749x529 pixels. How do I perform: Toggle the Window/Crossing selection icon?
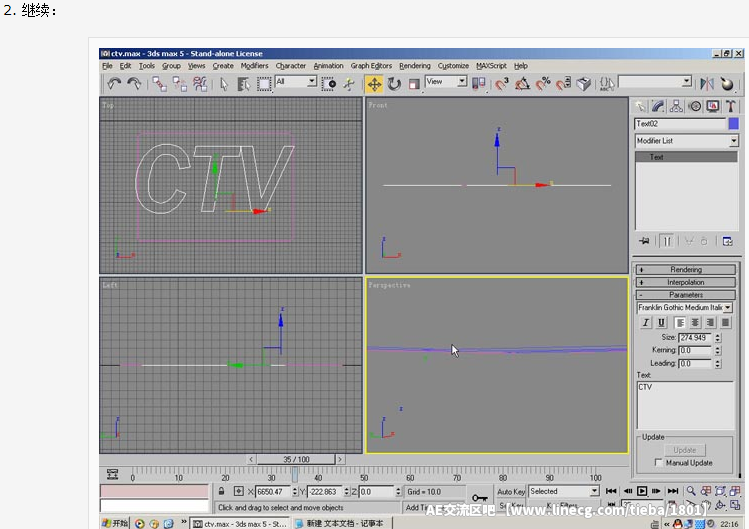click(329, 84)
